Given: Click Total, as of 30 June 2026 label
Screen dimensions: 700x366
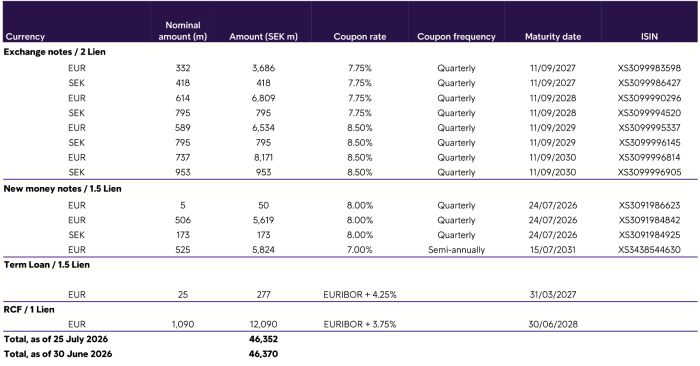Looking at the screenshot, I should click(x=58, y=354).
